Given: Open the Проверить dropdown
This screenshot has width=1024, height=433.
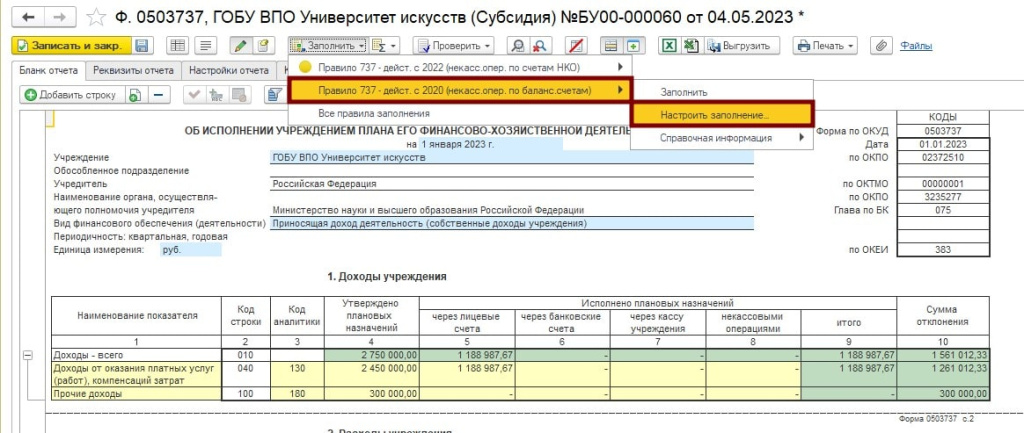Looking at the screenshot, I should point(454,46).
